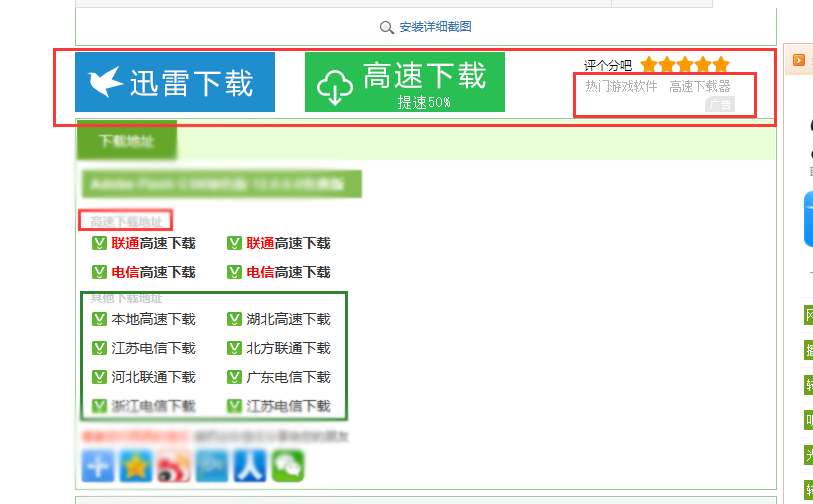Click the first rating star
This screenshot has height=504, width=813.
coord(650,66)
